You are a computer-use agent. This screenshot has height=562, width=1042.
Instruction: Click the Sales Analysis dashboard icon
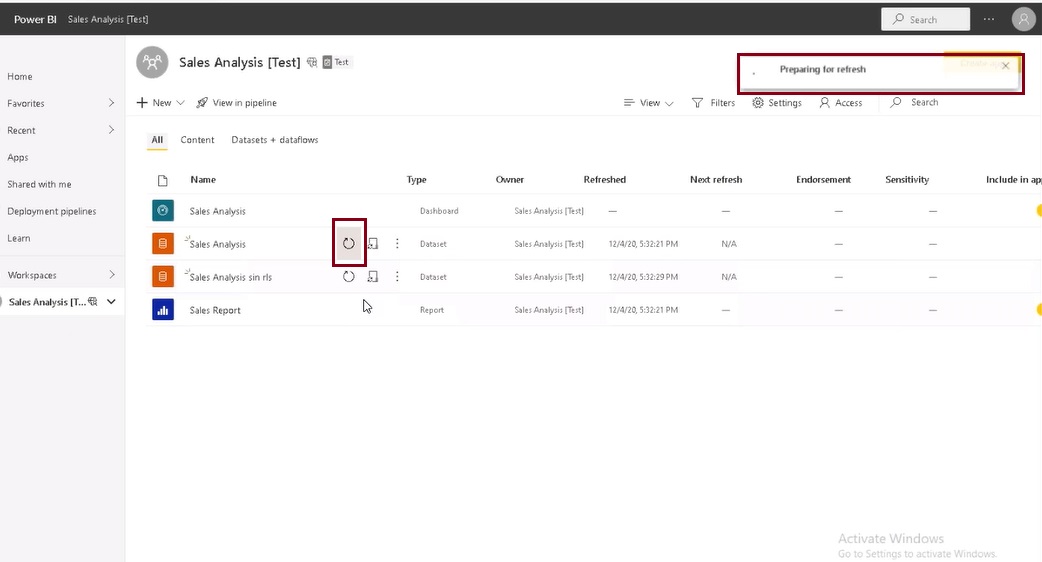(163, 211)
